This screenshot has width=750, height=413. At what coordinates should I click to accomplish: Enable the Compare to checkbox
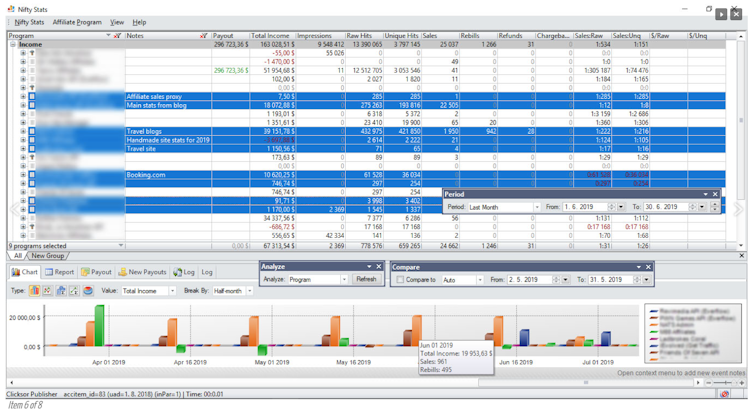click(x=400, y=279)
